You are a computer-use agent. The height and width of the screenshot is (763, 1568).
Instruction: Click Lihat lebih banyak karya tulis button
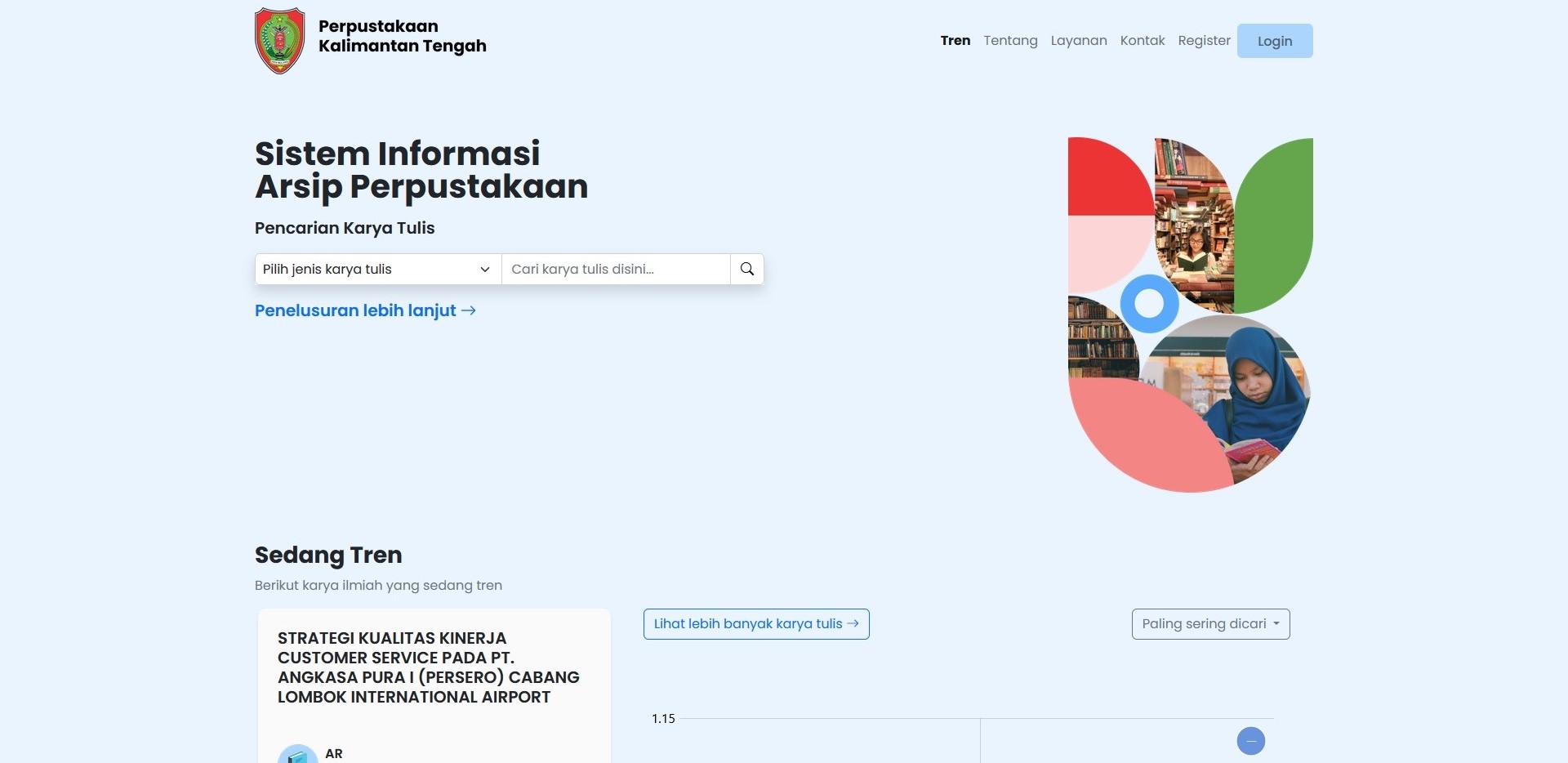(x=756, y=624)
